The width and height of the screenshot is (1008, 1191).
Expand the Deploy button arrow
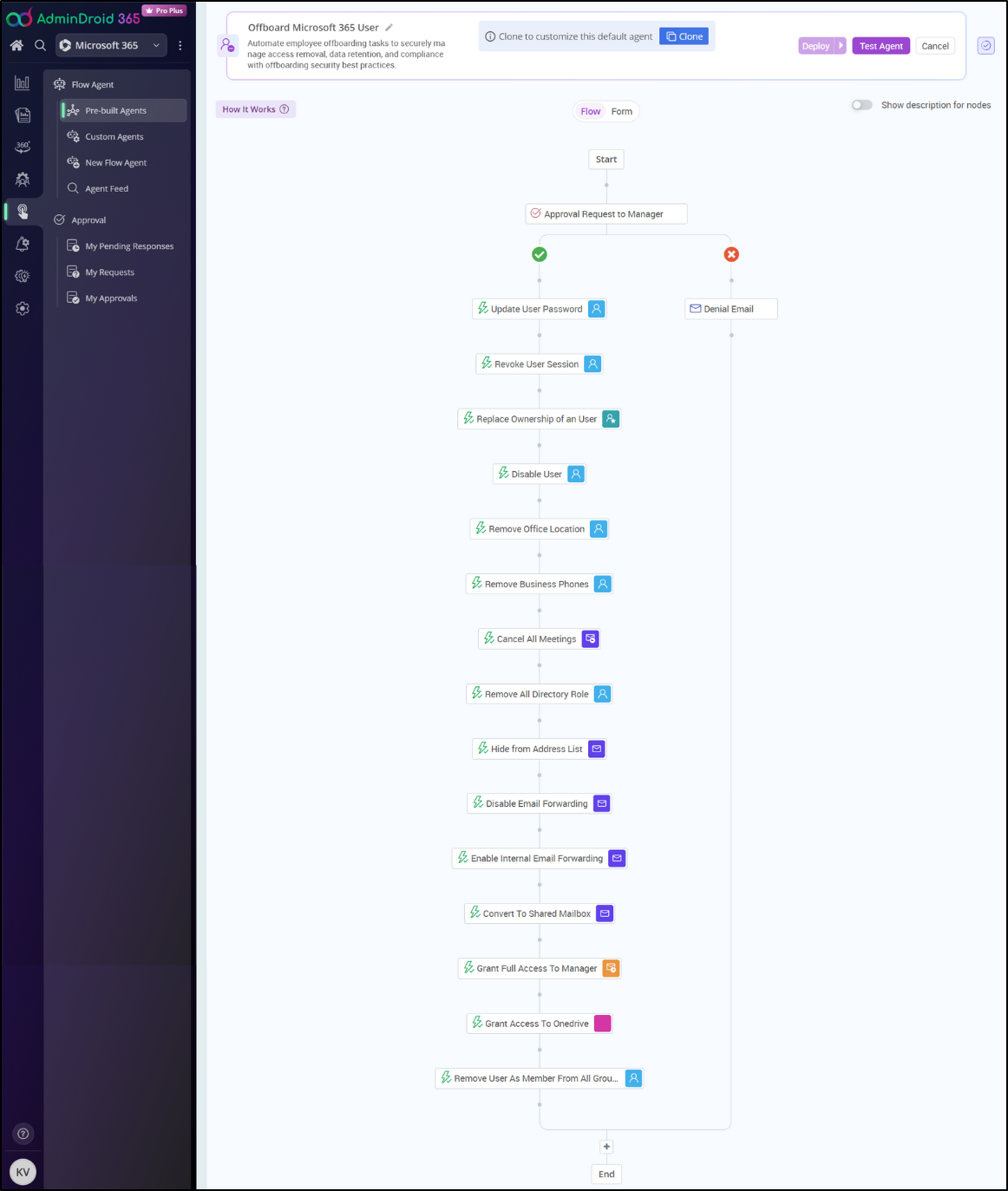(x=841, y=46)
